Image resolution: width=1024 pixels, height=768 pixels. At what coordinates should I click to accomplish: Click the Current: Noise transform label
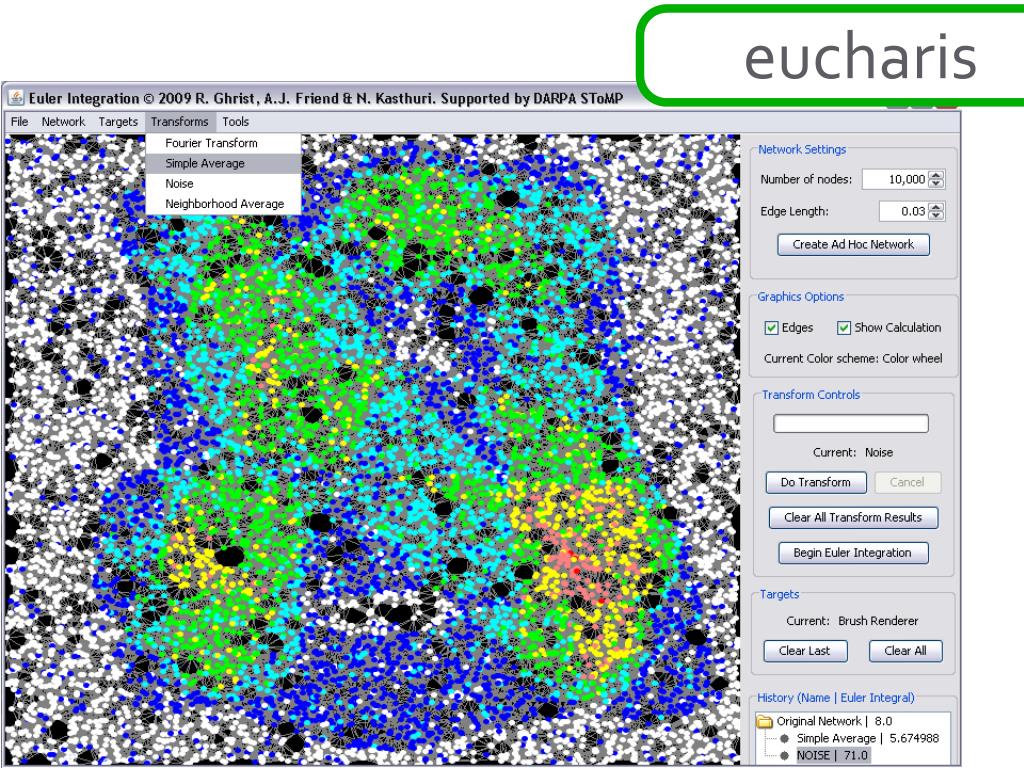852,453
